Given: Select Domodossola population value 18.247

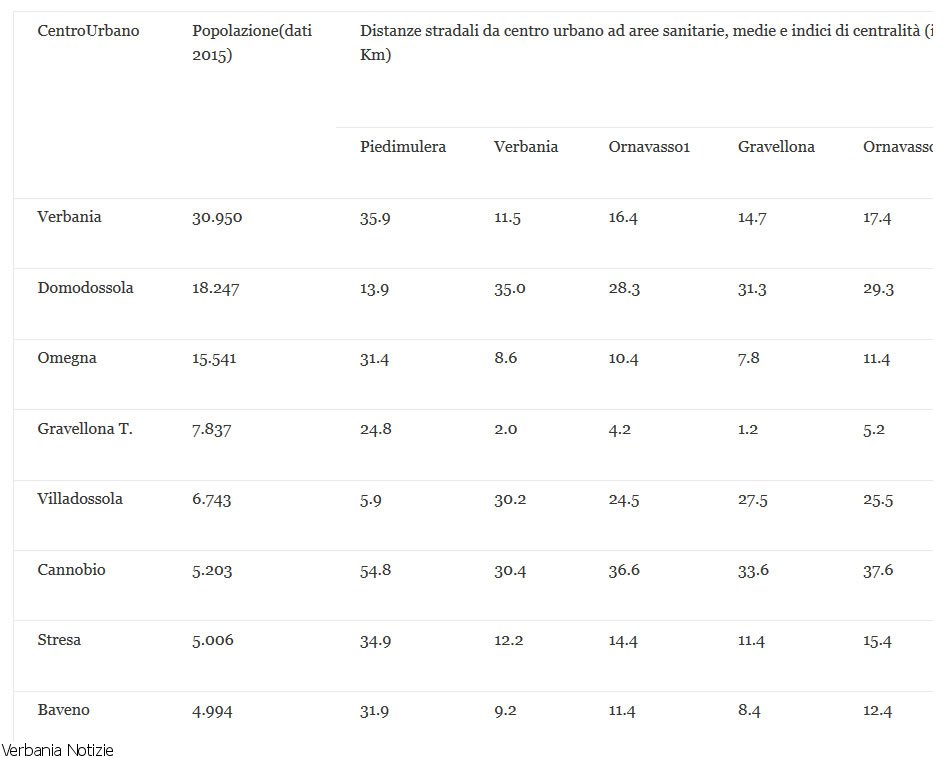Looking at the screenshot, I should [215, 289].
